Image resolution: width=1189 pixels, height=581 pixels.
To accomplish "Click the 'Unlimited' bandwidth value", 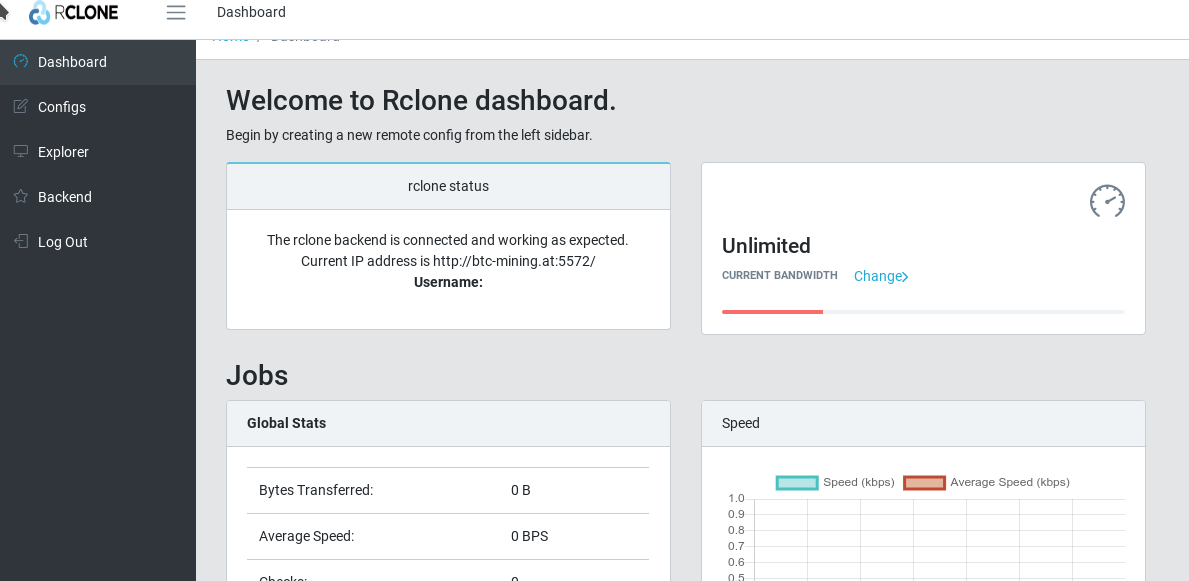I will pyautogui.click(x=766, y=246).
